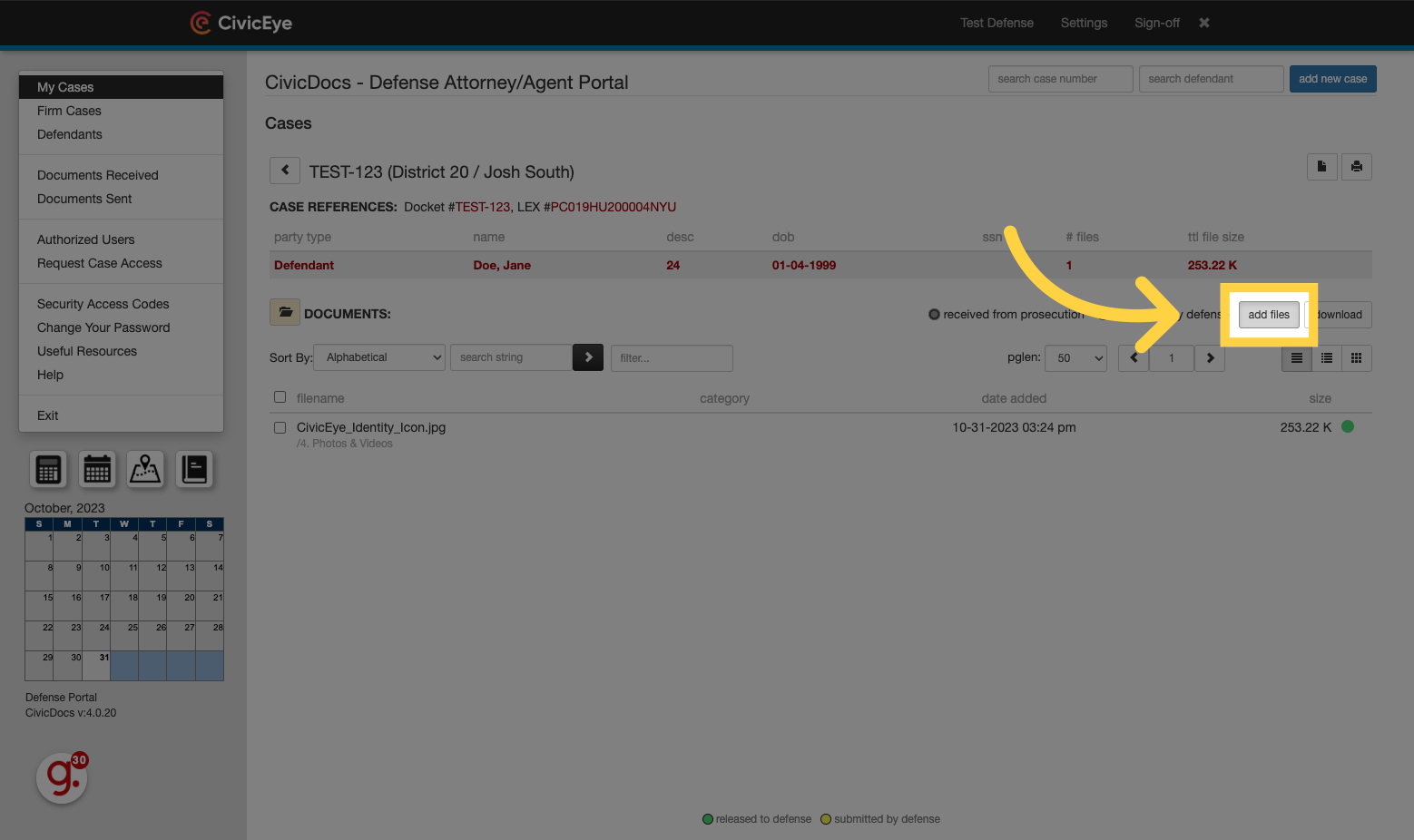Switch to plain lines list view
This screenshot has height=840, width=1414.
click(1297, 358)
